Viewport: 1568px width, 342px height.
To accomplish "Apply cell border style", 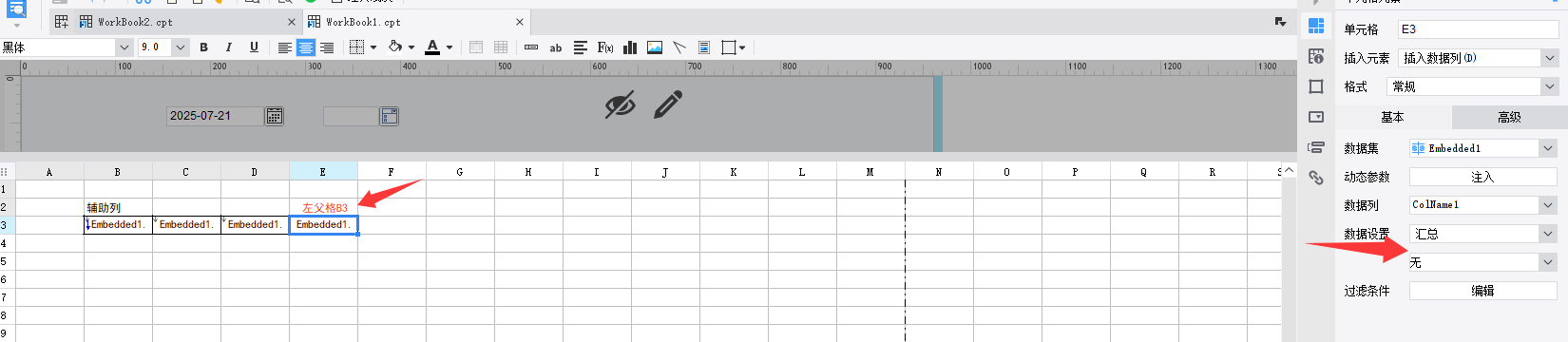I will point(356,47).
